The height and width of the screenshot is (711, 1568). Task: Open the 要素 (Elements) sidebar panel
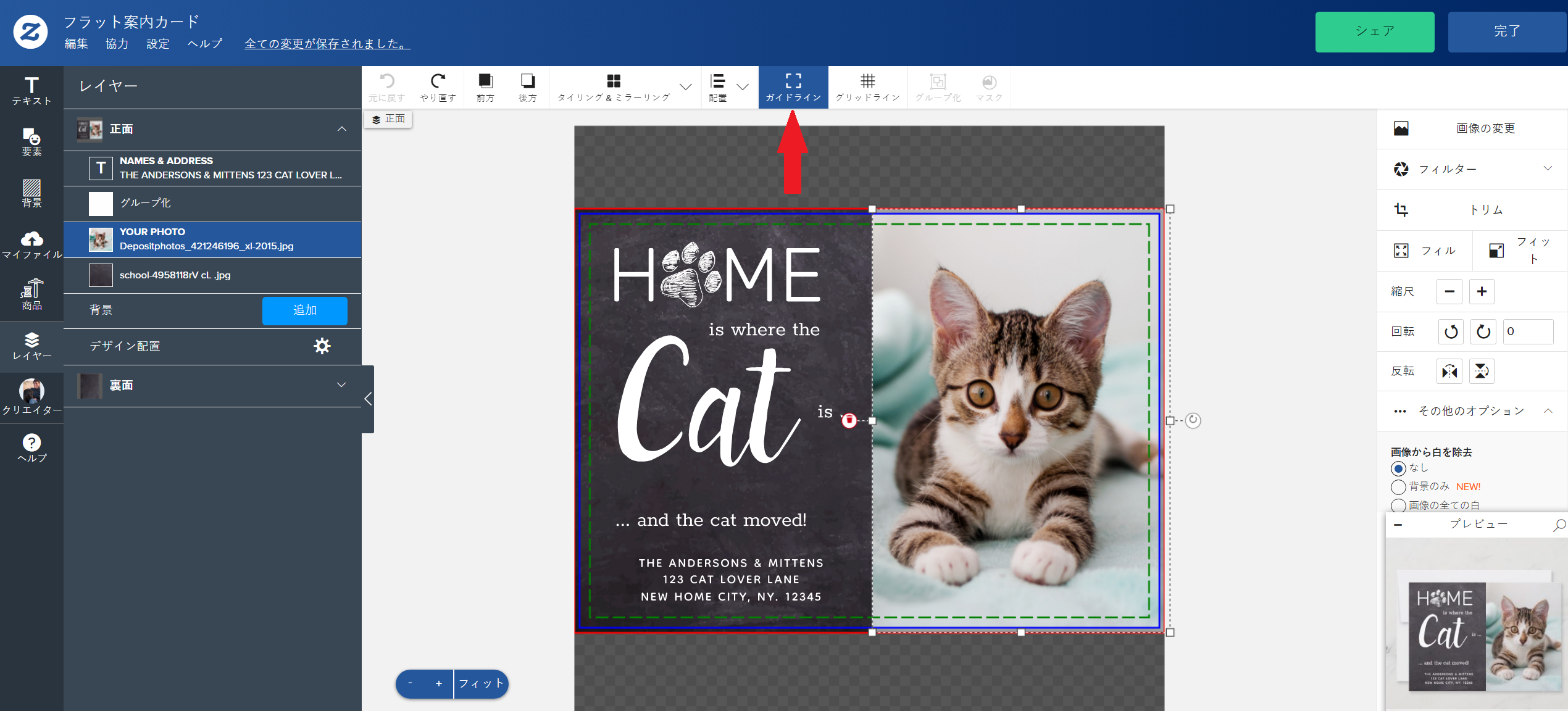pos(31,142)
